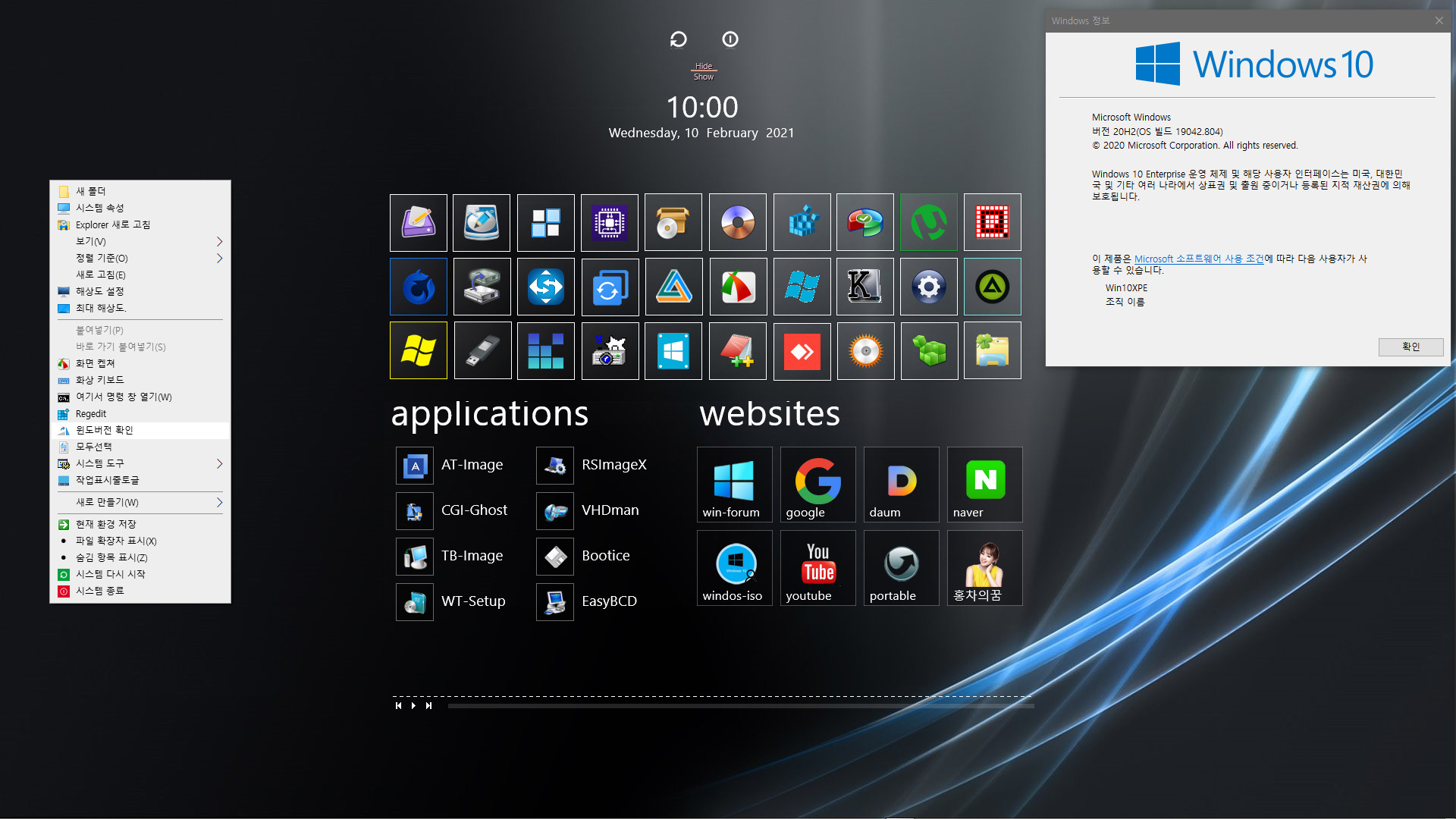Choose 시스템 속성 from the context menu

click(140, 208)
